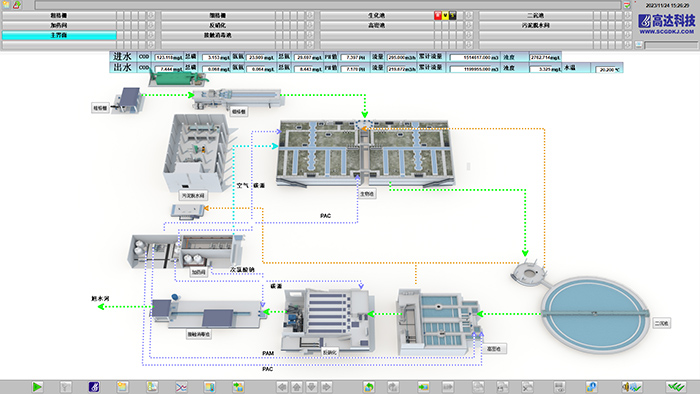Click the green arrow picture import icon

(x=238, y=387)
